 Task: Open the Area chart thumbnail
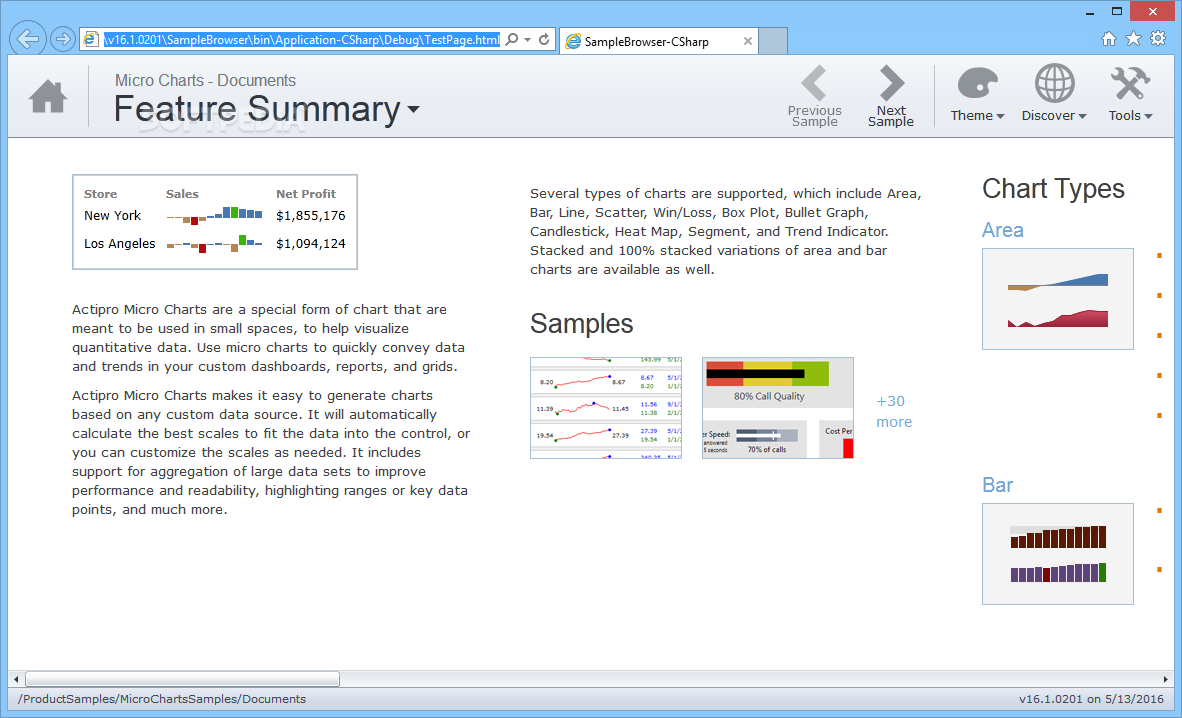tap(1058, 299)
